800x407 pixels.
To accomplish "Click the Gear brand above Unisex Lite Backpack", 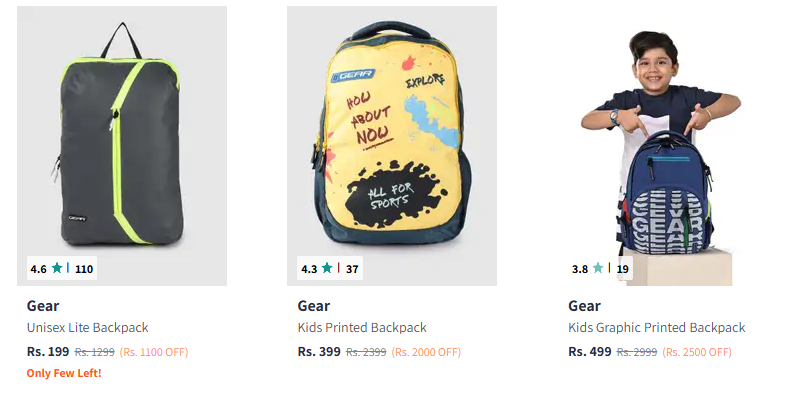I will click(43, 306).
